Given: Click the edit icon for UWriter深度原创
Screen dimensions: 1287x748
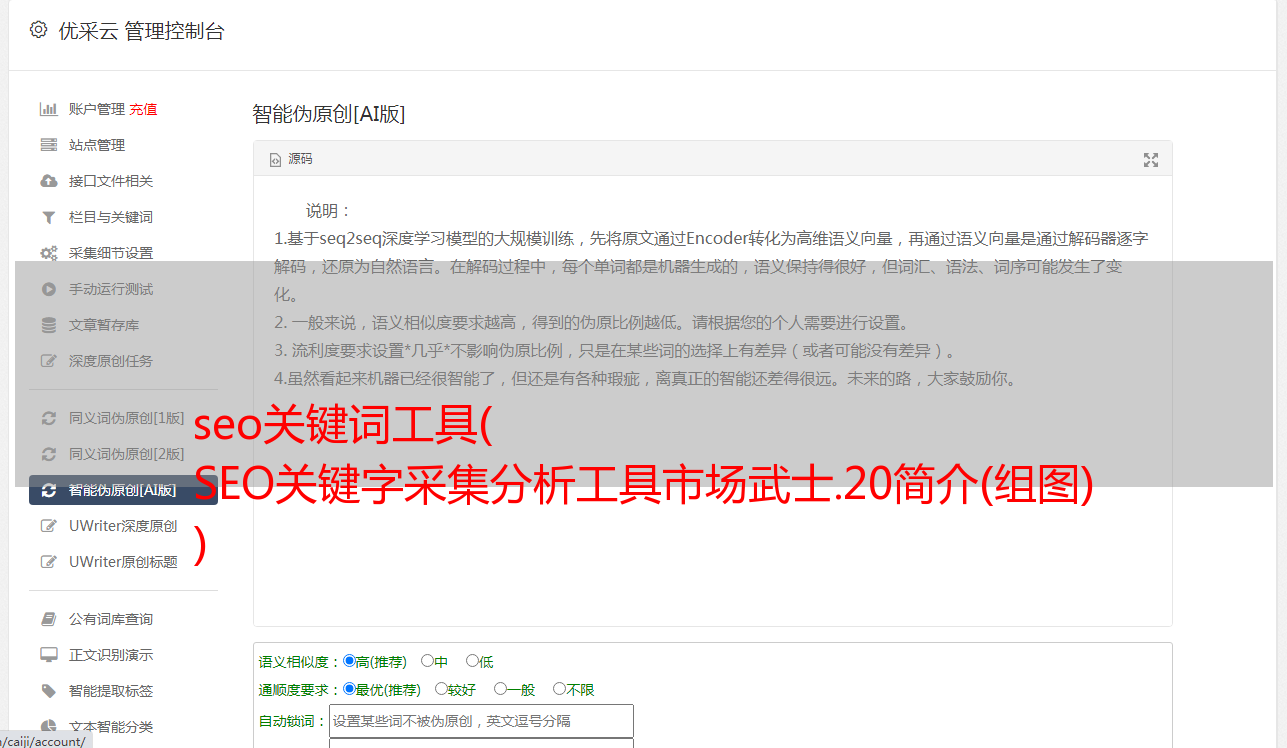Looking at the screenshot, I should coord(48,526).
